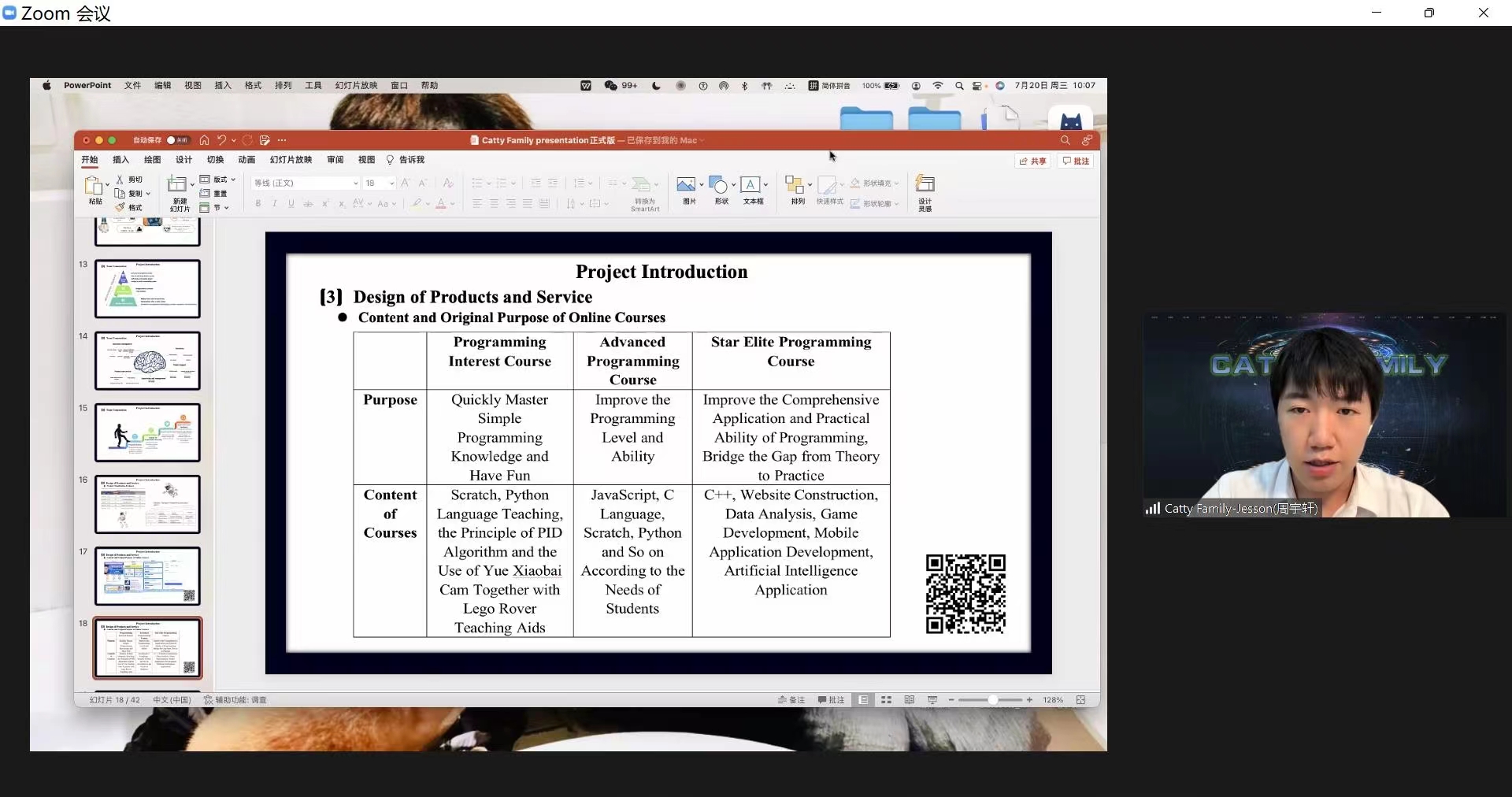1512x797 pixels.
Task: Toggle the Comments (批注) pane in status bar
Action: point(831,700)
